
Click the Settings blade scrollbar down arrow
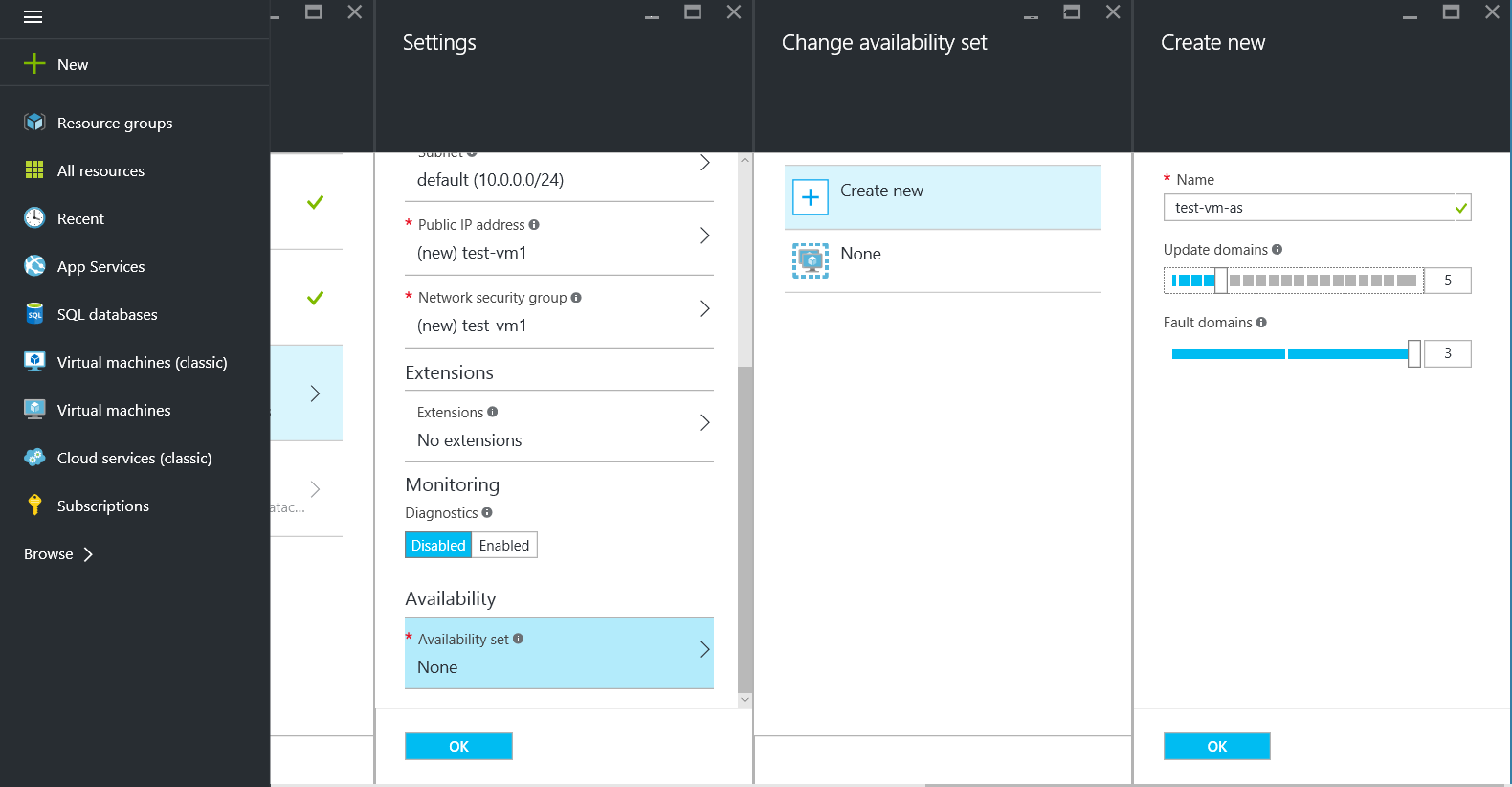click(745, 700)
